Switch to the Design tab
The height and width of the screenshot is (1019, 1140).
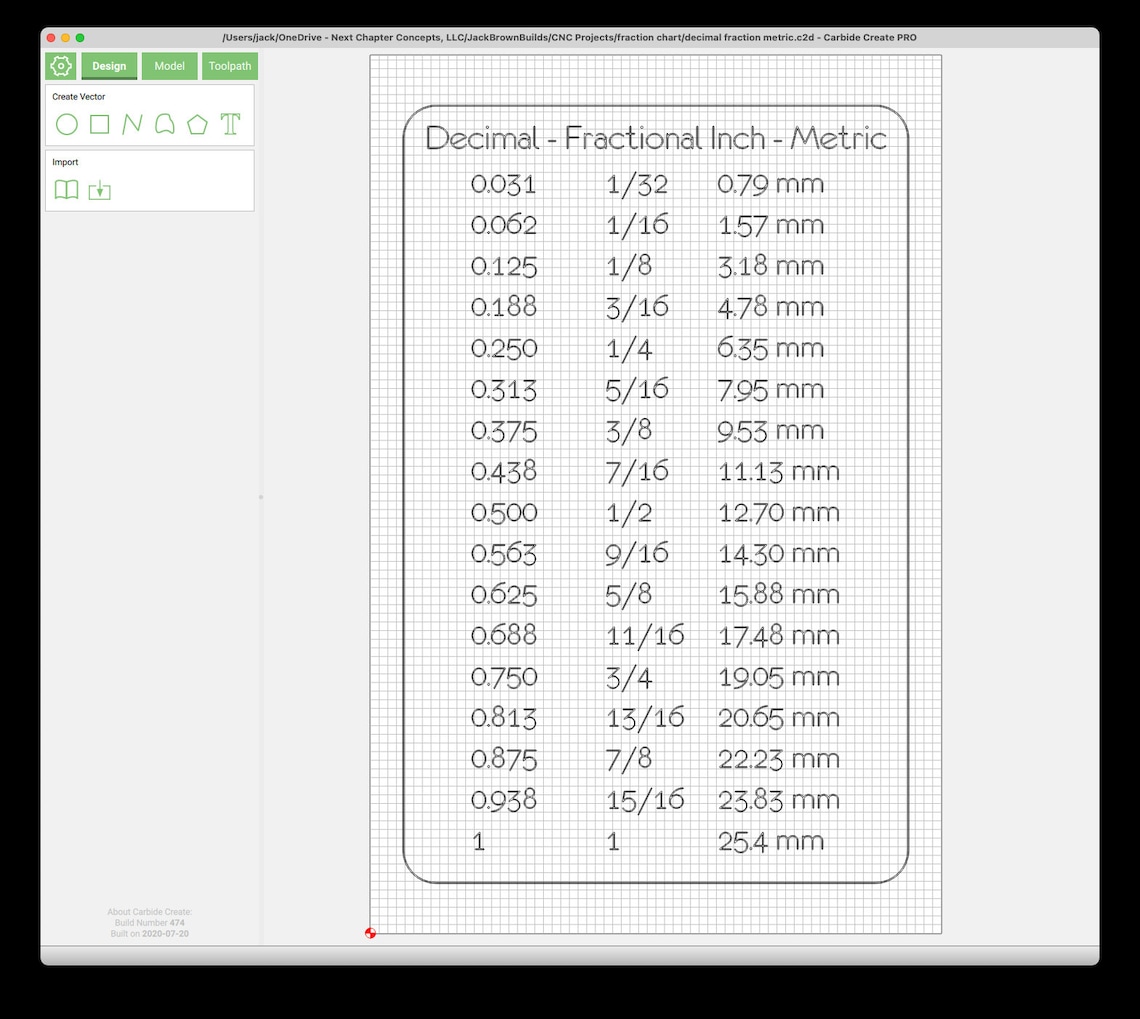(x=109, y=66)
